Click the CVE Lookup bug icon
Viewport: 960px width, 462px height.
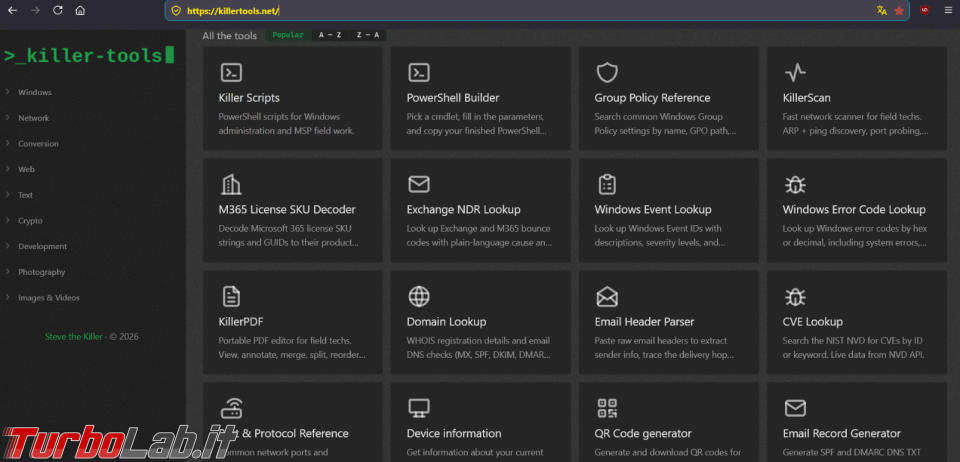point(795,296)
